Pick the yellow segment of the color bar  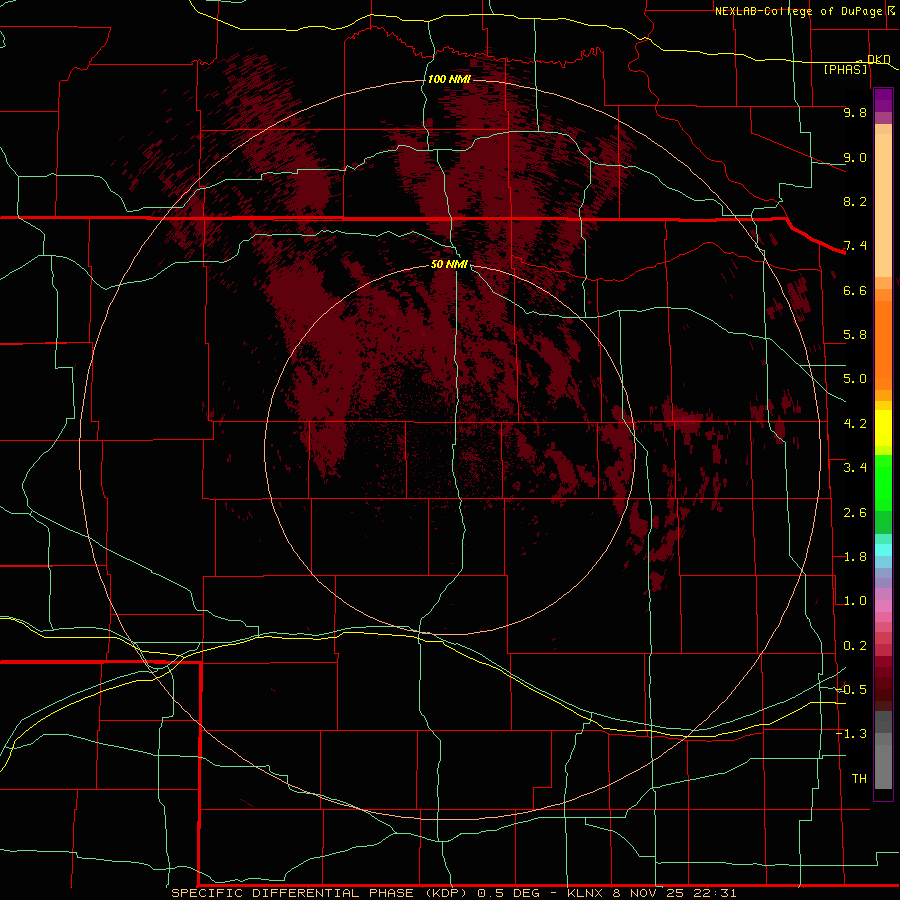tap(883, 428)
